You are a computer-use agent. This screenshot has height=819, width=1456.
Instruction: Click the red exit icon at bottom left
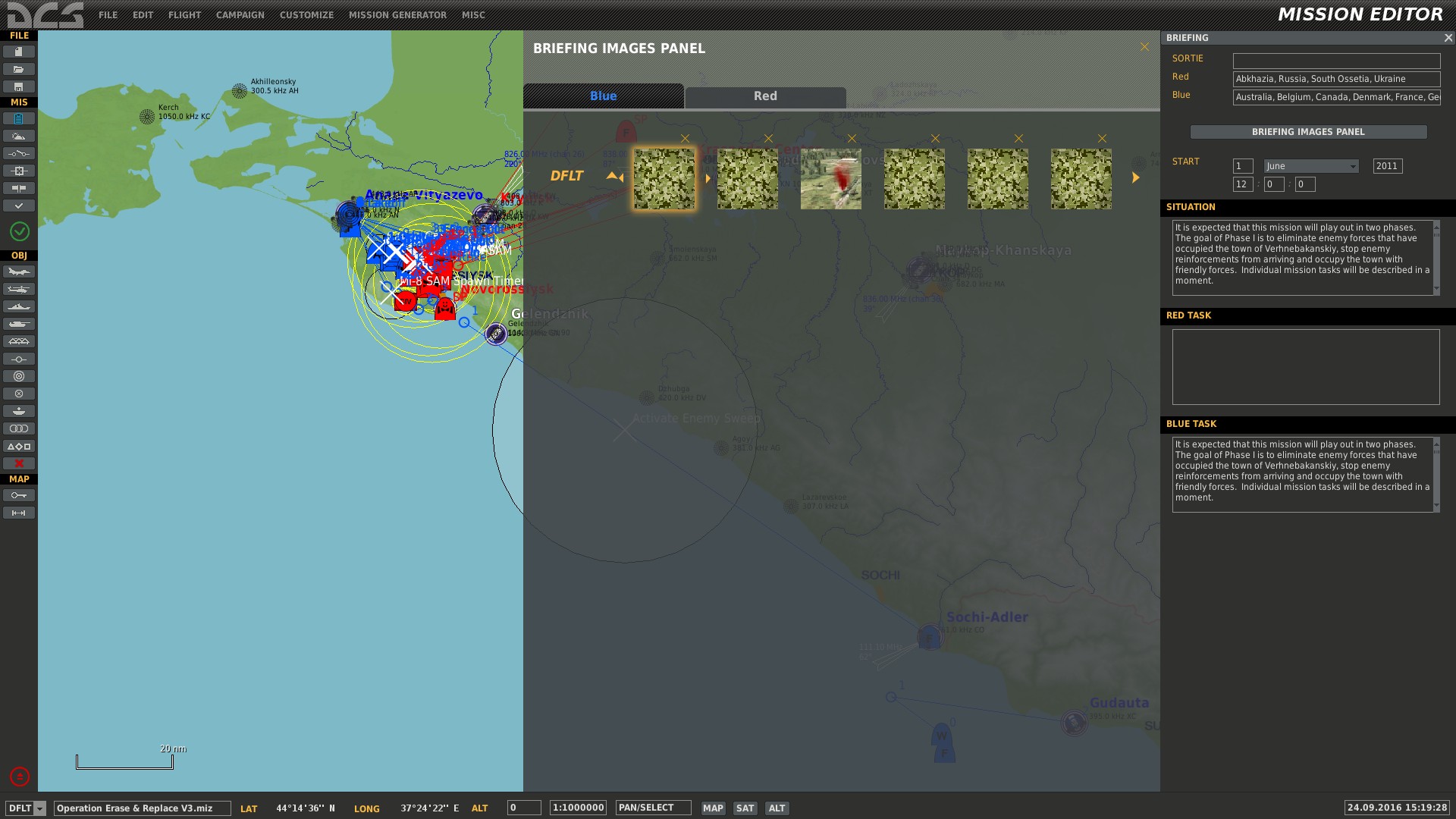(x=20, y=777)
